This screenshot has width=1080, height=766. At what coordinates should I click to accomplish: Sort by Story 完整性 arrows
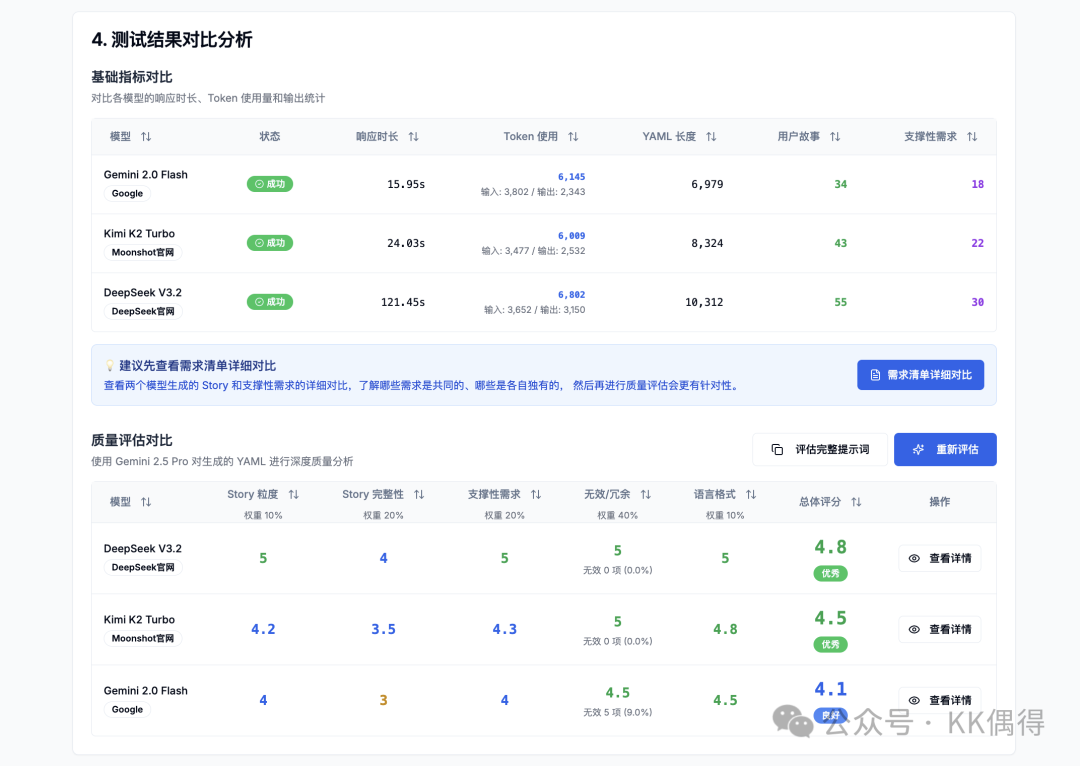coord(419,495)
